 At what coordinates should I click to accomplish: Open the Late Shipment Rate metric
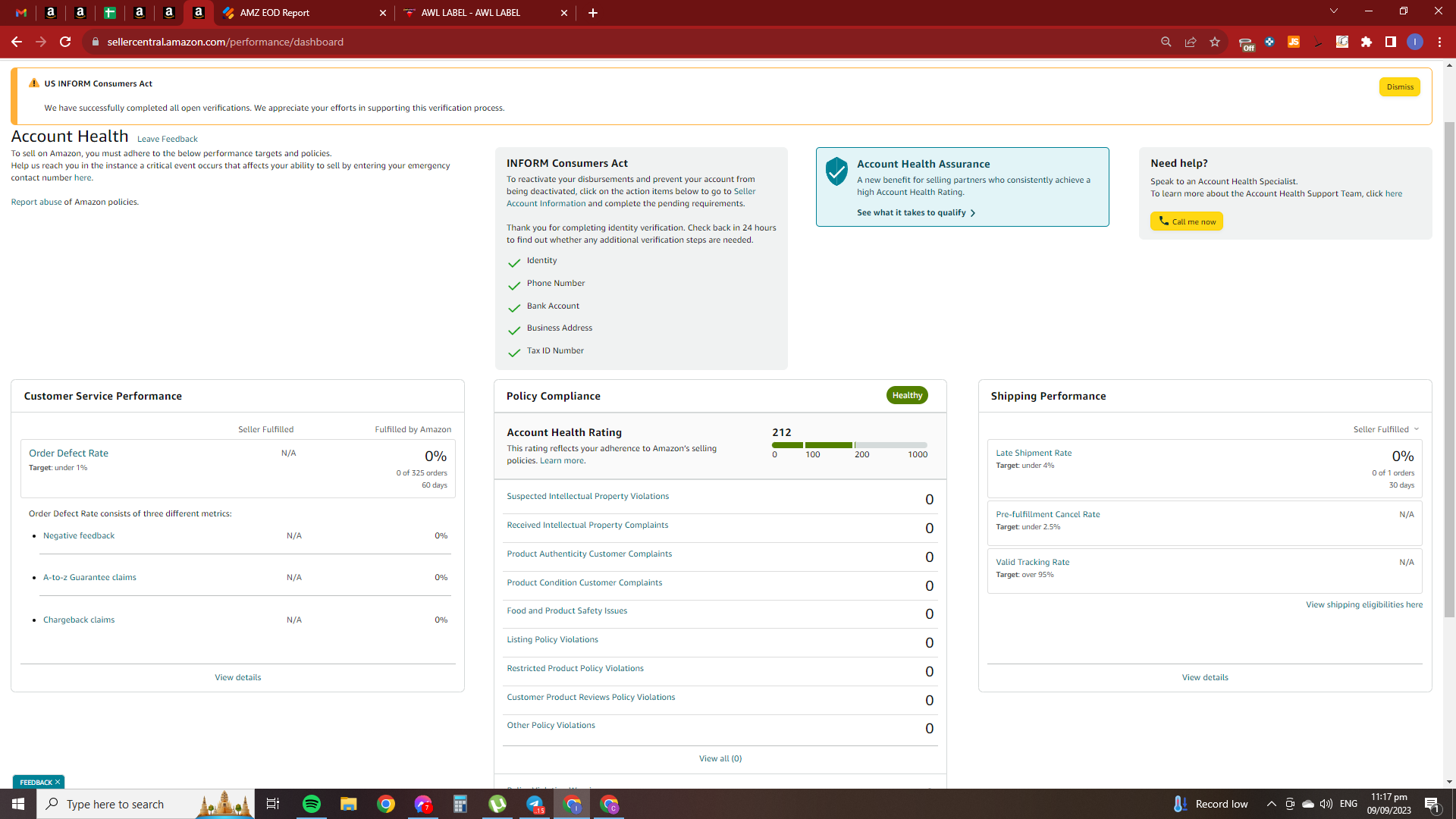pyautogui.click(x=1034, y=453)
